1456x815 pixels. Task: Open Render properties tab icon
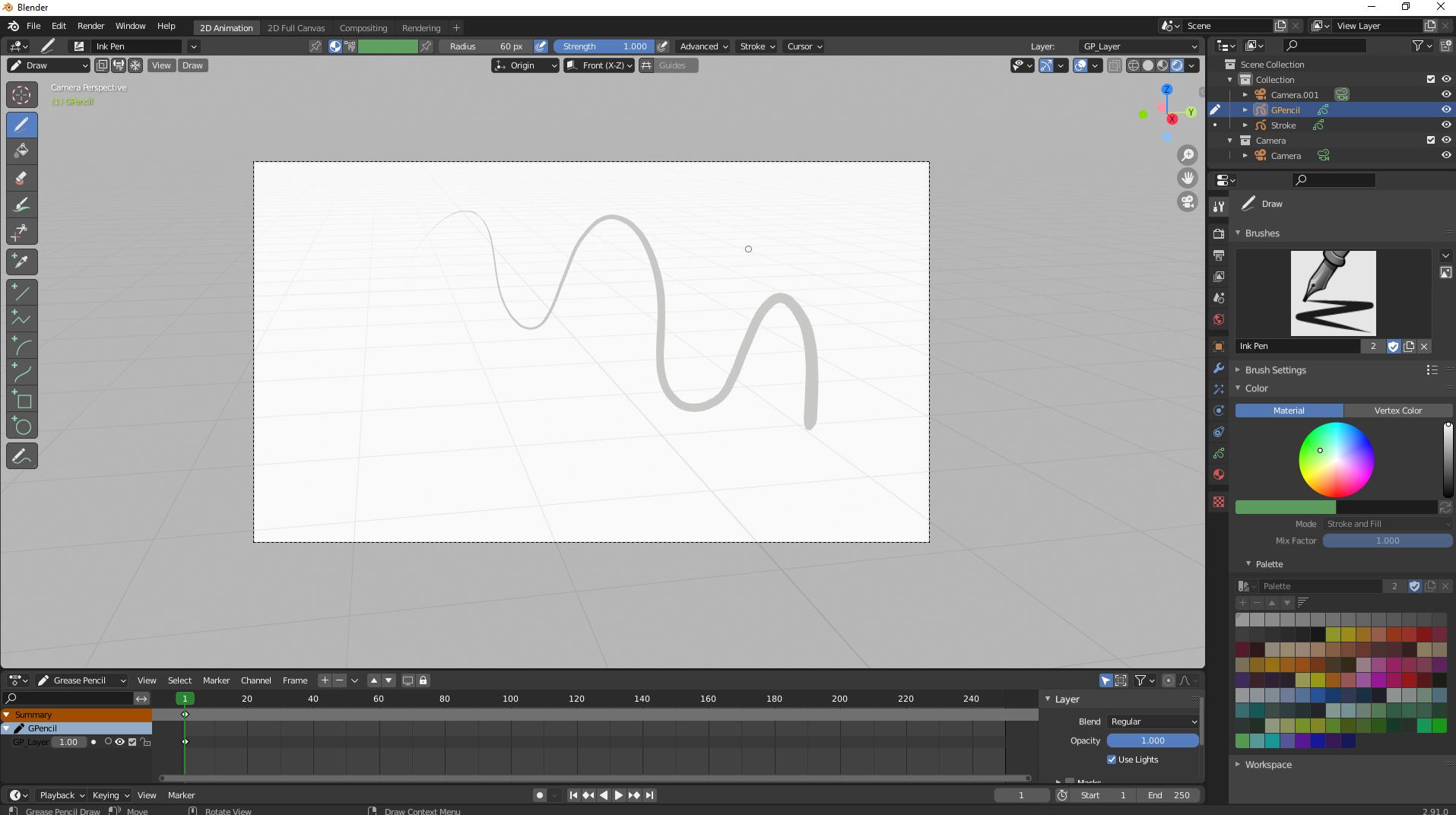[1219, 233]
